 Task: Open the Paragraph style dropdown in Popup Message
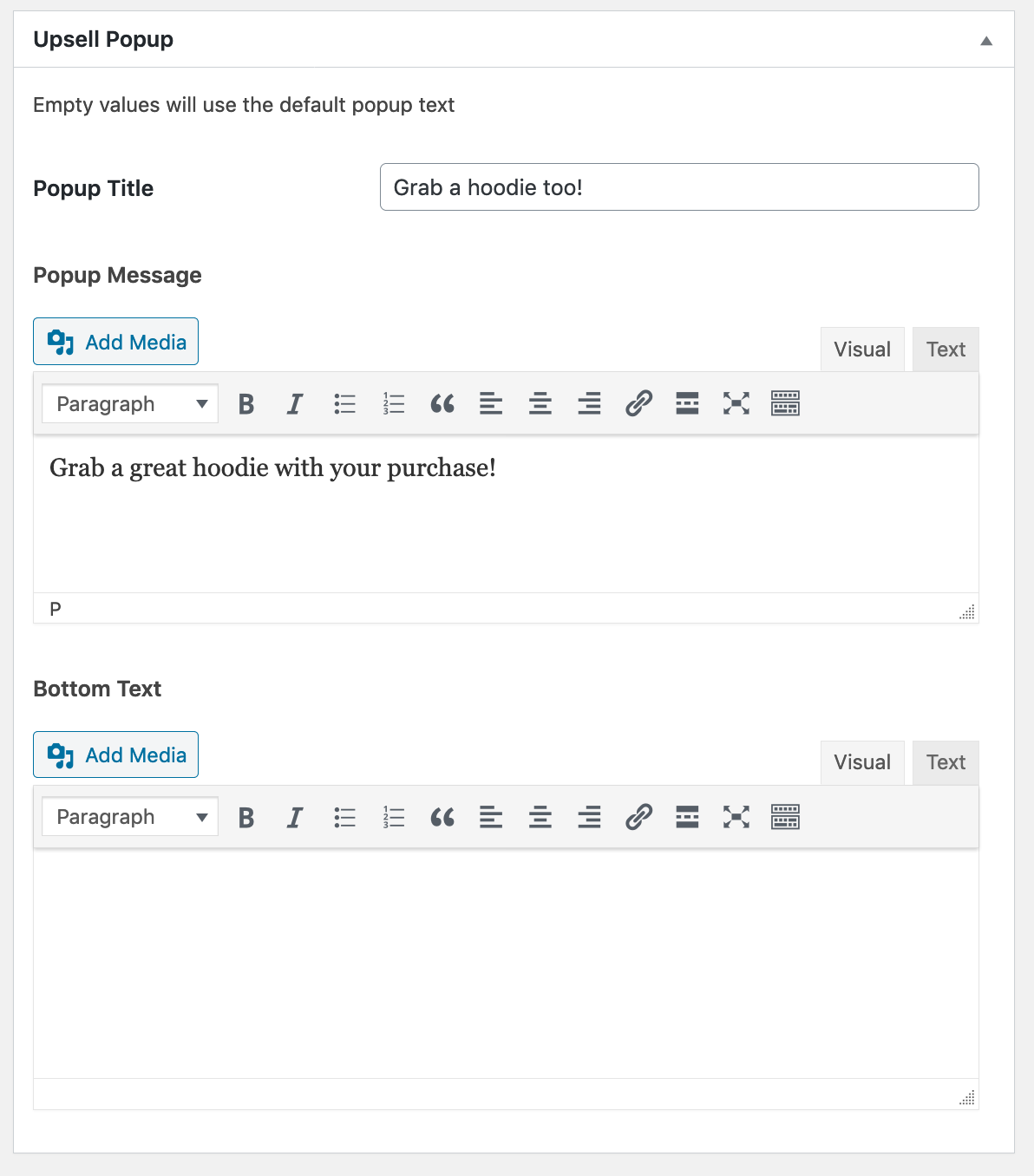tap(128, 402)
